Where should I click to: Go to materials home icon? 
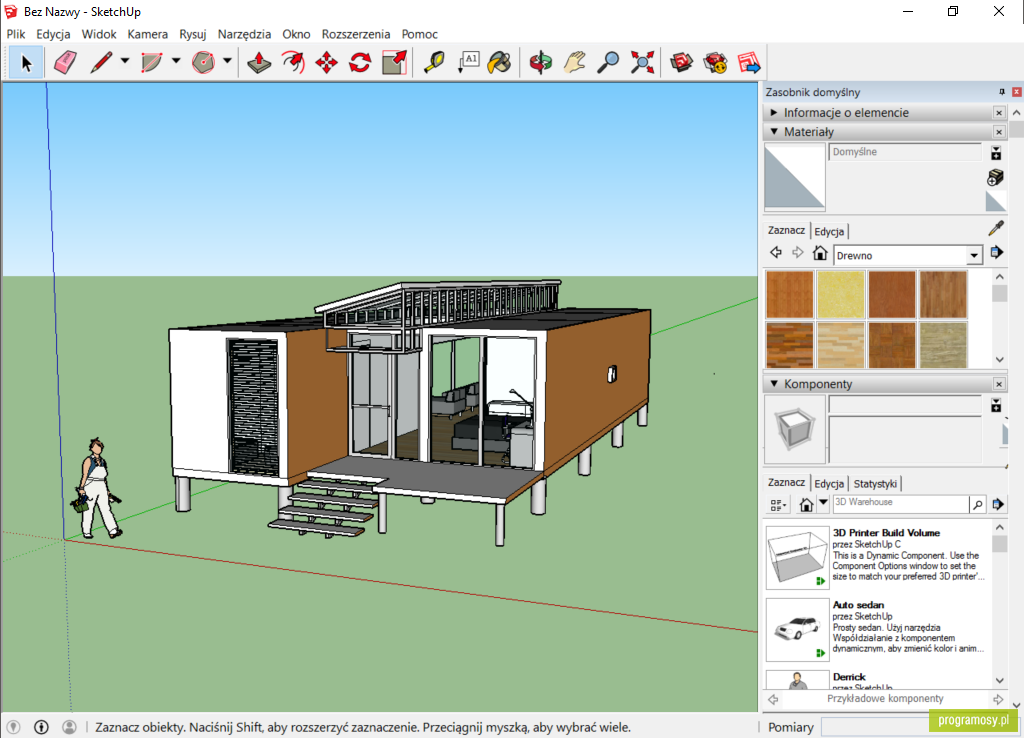pos(820,253)
